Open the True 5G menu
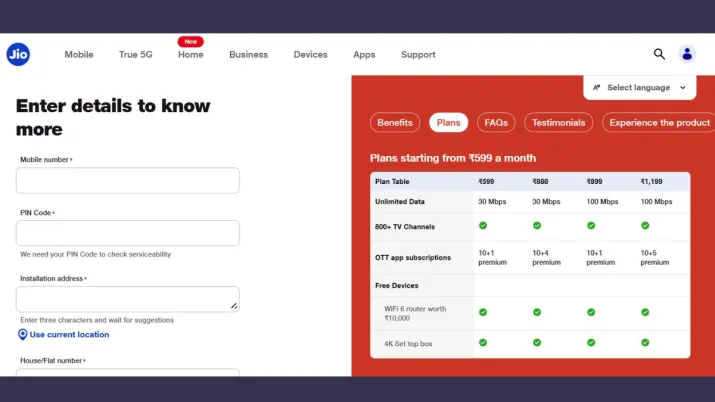 135,55
